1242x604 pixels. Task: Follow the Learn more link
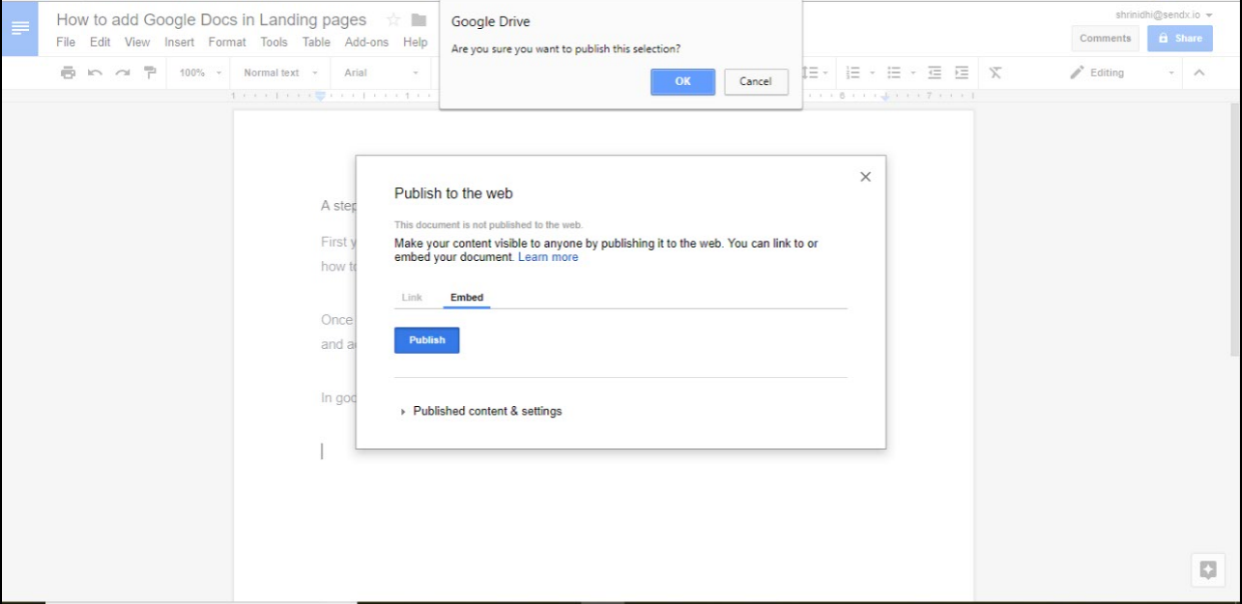tap(548, 257)
